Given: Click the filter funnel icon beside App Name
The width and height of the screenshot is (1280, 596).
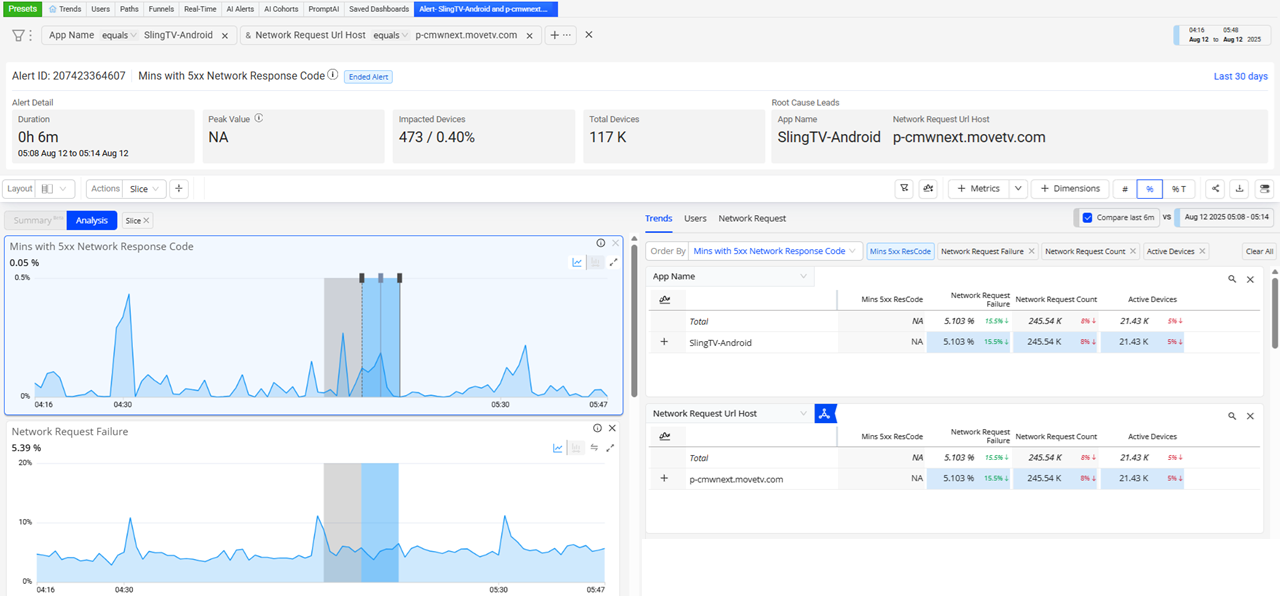Looking at the screenshot, I should point(18,35).
